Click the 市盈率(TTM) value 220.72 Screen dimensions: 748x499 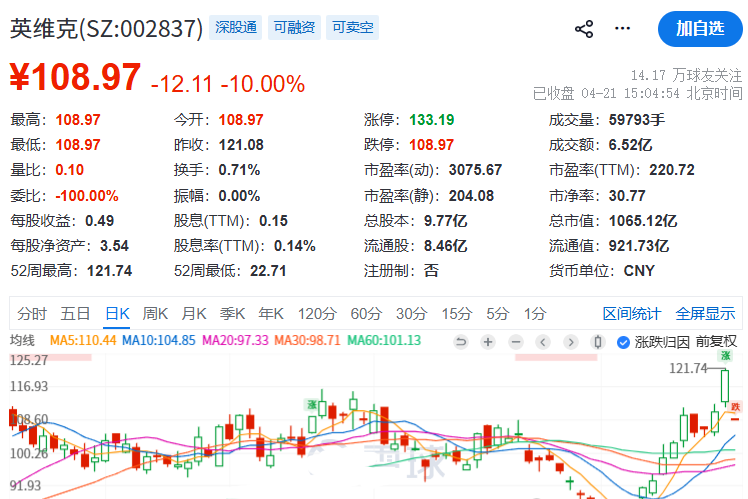(672, 170)
